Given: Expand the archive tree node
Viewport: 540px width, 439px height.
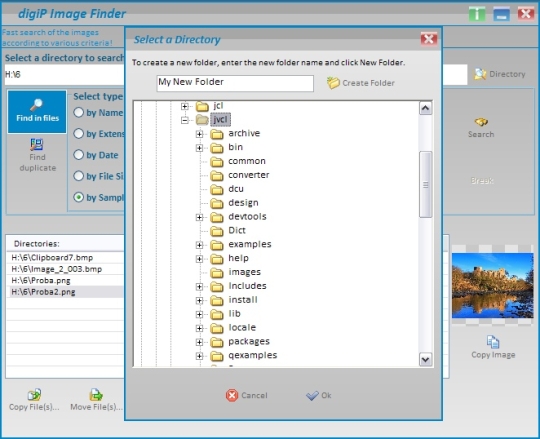Looking at the screenshot, I should point(199,134).
